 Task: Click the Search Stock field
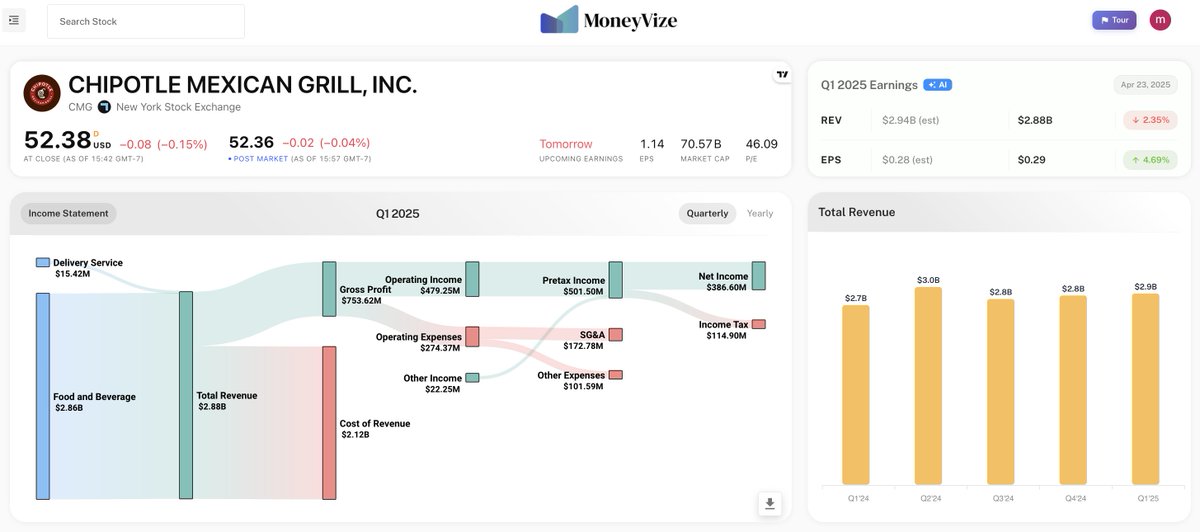click(146, 21)
